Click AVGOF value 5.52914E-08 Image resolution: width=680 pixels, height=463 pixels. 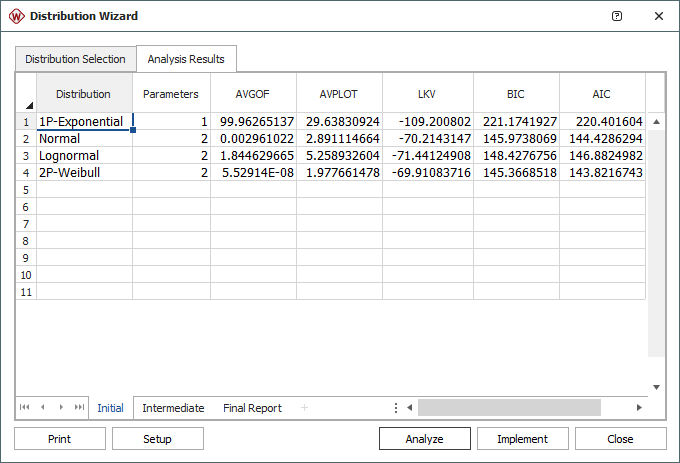[253, 173]
